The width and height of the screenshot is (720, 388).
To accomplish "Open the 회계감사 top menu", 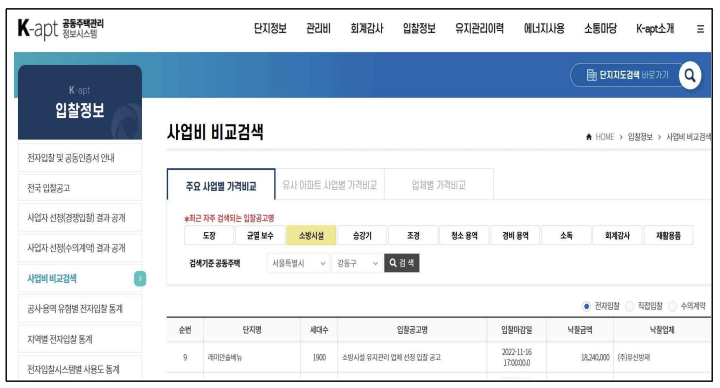I will click(x=366, y=28).
